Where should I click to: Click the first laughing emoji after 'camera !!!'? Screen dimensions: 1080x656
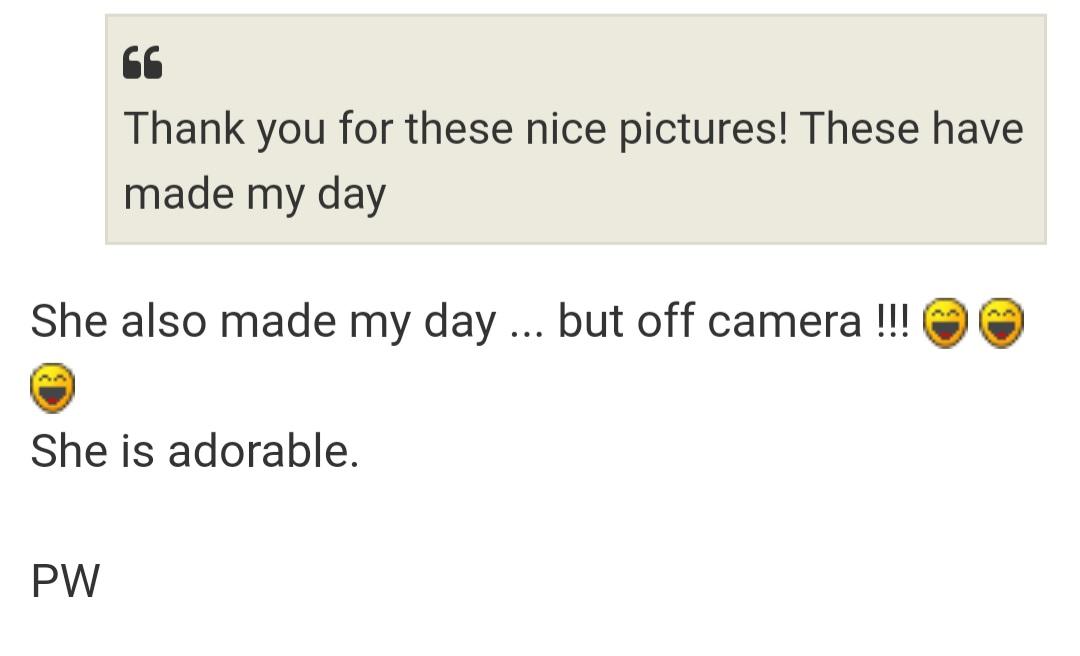point(942,324)
